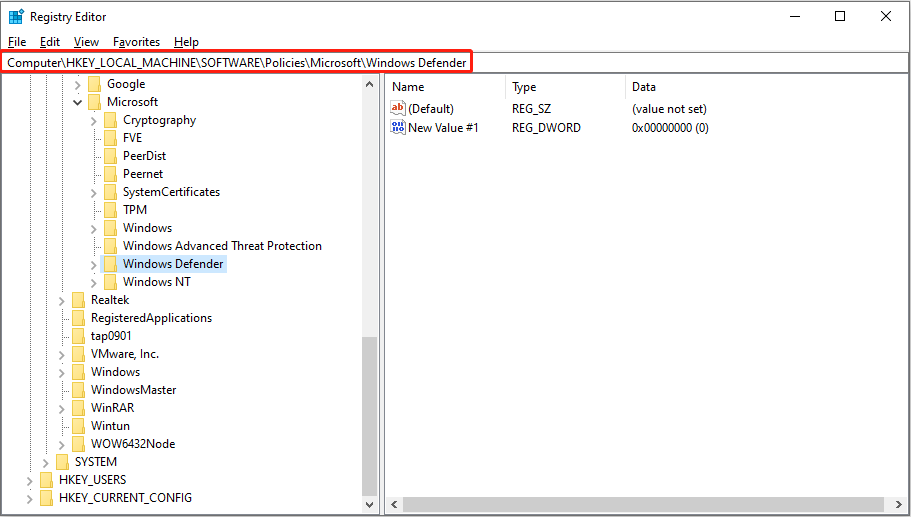Click the Registry Editor app icon in title bar

tap(16, 17)
